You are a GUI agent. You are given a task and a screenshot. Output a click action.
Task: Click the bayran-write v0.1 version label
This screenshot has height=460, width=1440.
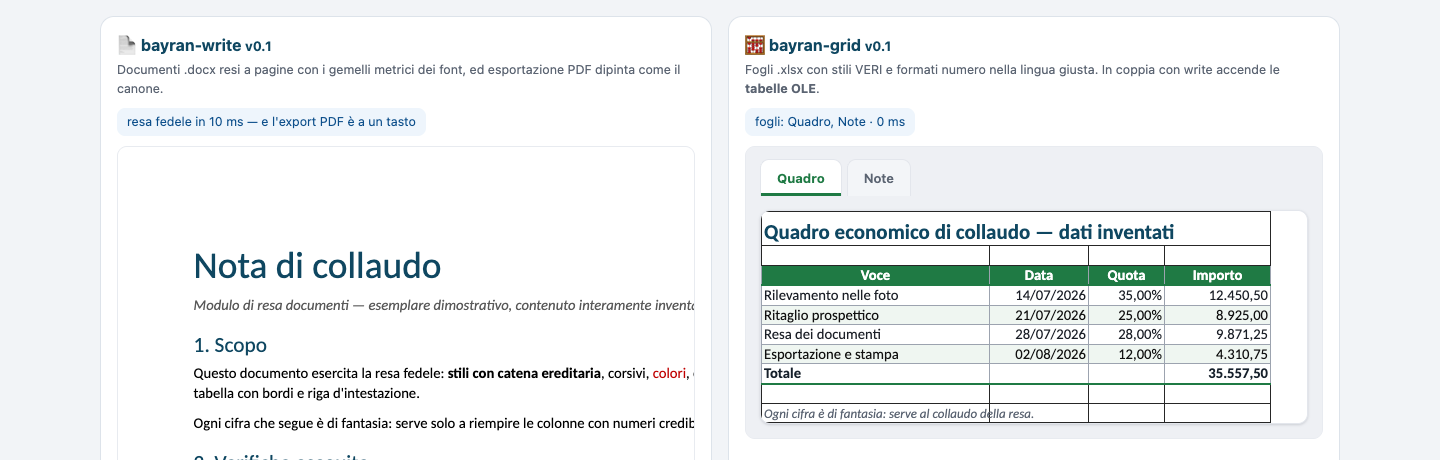pos(259,46)
